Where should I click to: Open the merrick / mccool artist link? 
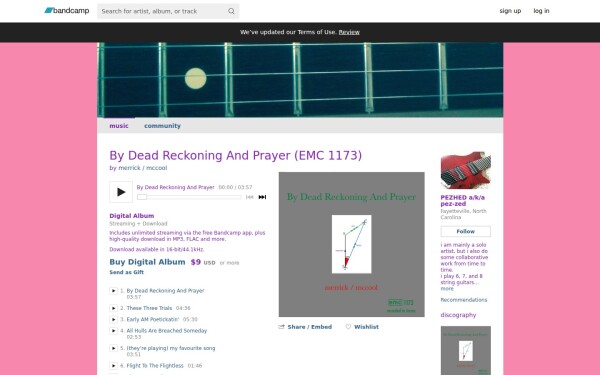point(143,168)
